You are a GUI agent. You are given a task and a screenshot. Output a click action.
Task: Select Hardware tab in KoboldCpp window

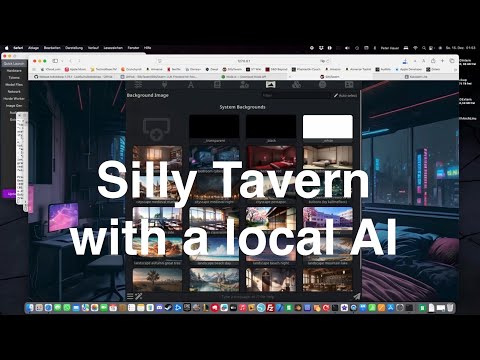pos(14,71)
